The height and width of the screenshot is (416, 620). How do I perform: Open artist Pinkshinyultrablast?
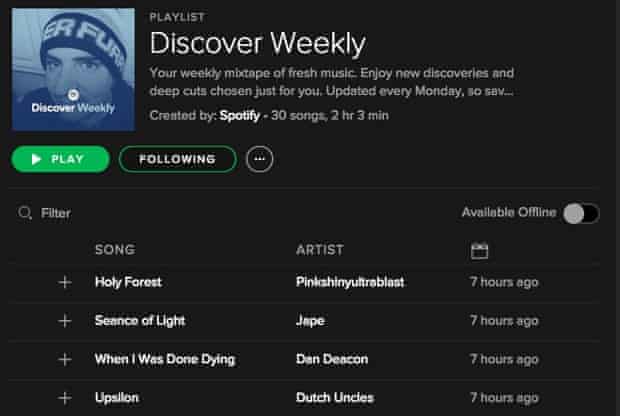click(350, 282)
